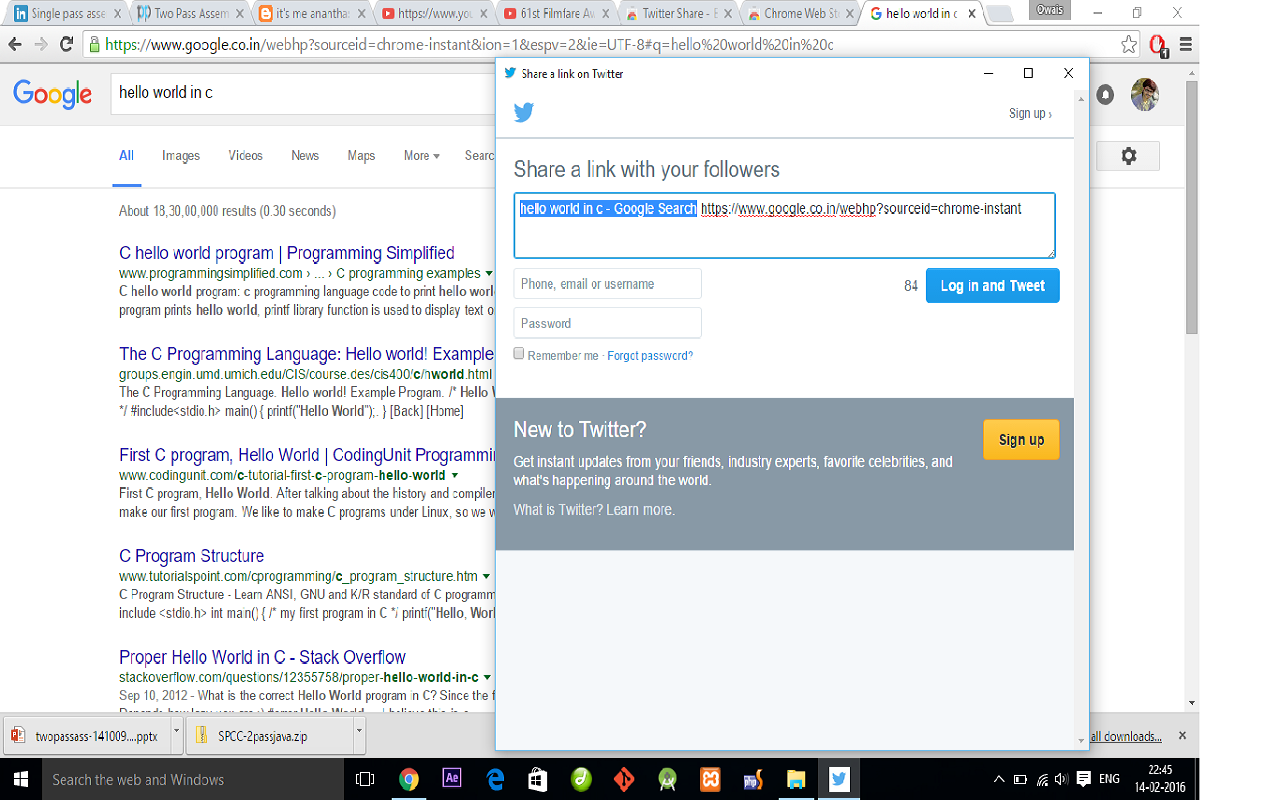Screen dimensions: 1280x800
Task: Select the Maps search tab
Action: coord(361,155)
